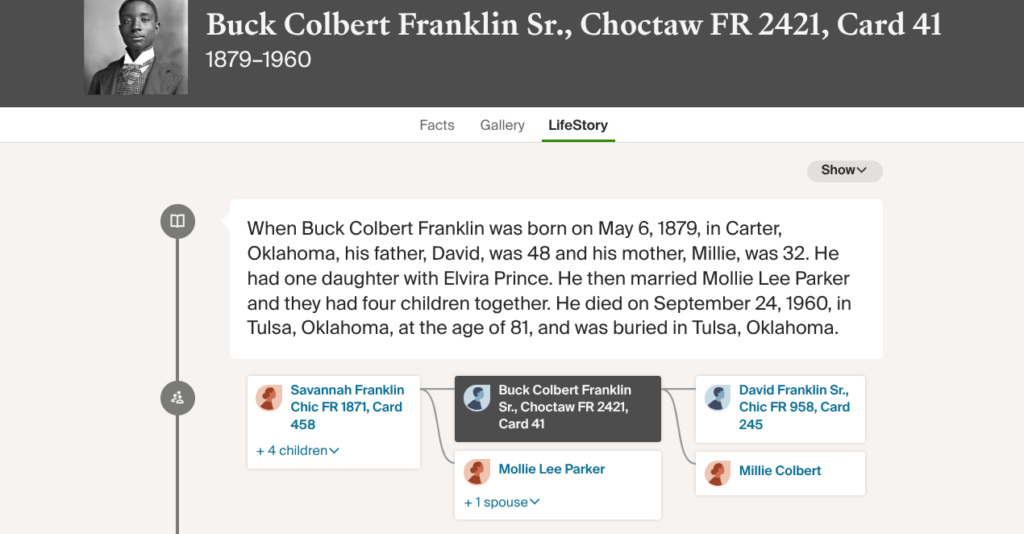1024x534 pixels.
Task: Select the LifeStory tab
Action: 578,125
